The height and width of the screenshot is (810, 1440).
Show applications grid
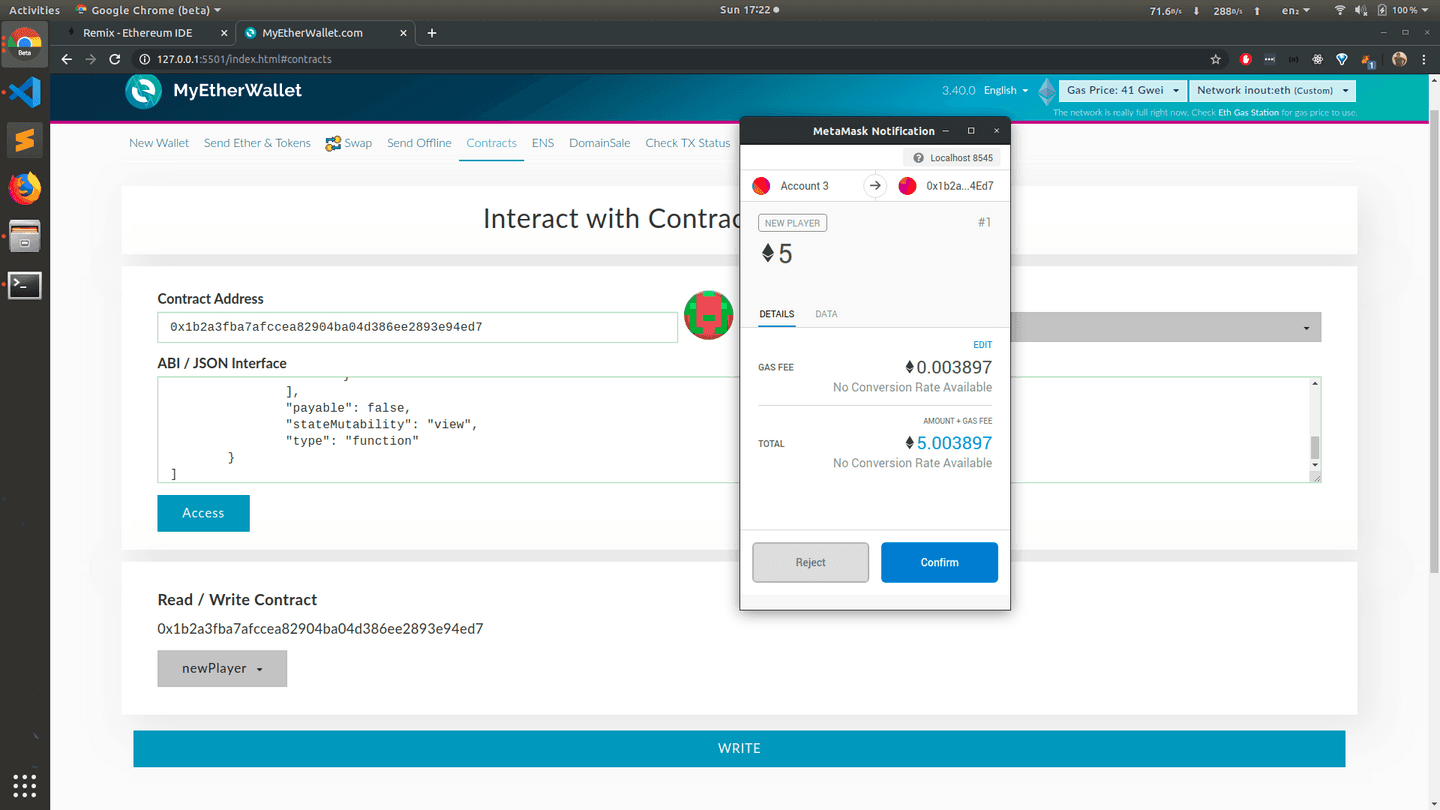pos(25,785)
